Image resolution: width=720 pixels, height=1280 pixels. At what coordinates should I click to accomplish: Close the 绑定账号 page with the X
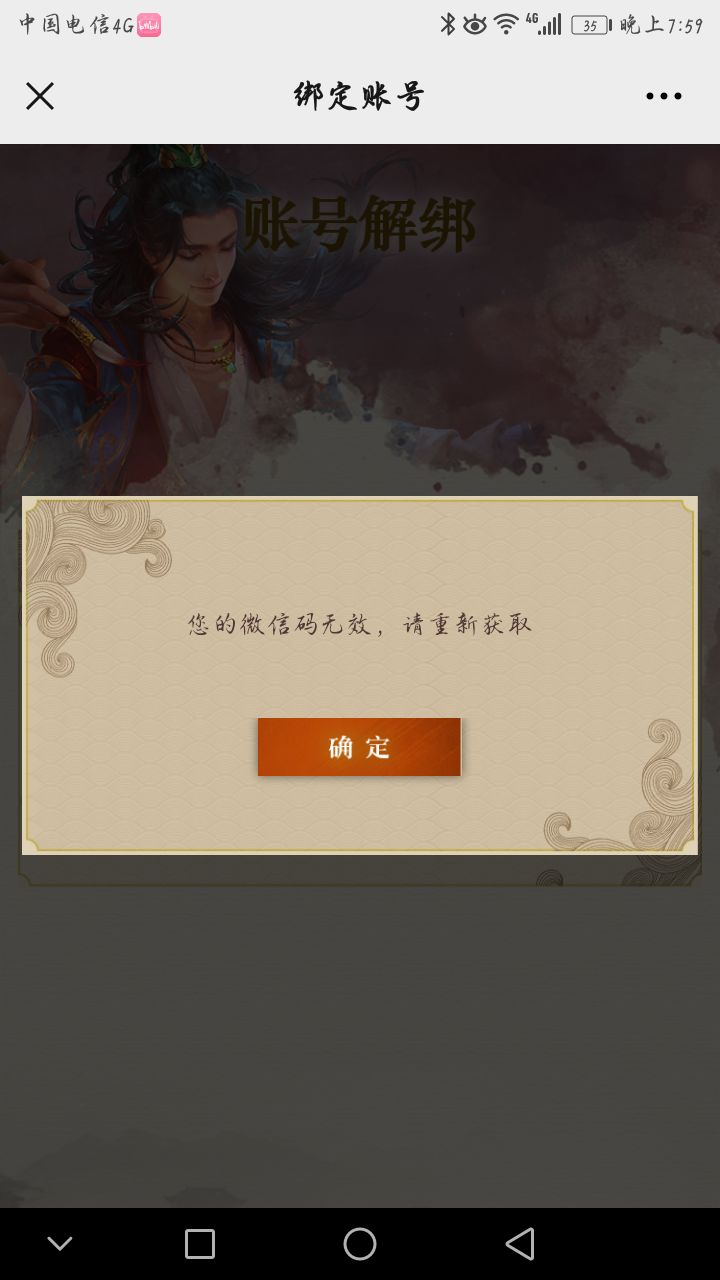click(x=40, y=96)
